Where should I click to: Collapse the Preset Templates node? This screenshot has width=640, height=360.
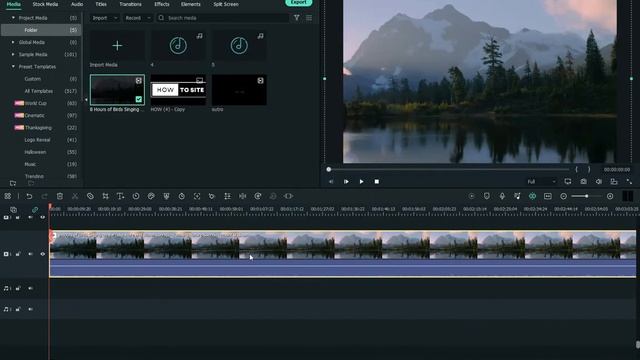13,67
